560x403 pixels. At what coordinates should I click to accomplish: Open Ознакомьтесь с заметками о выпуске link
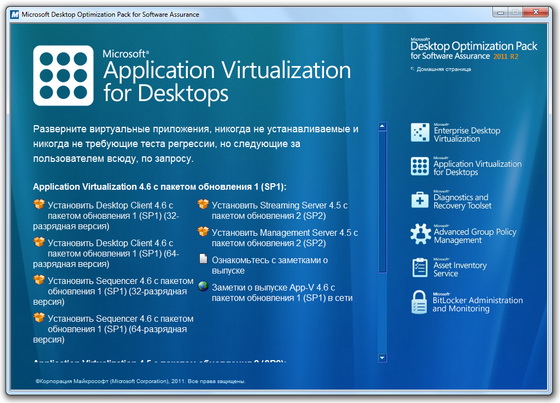[270, 265]
